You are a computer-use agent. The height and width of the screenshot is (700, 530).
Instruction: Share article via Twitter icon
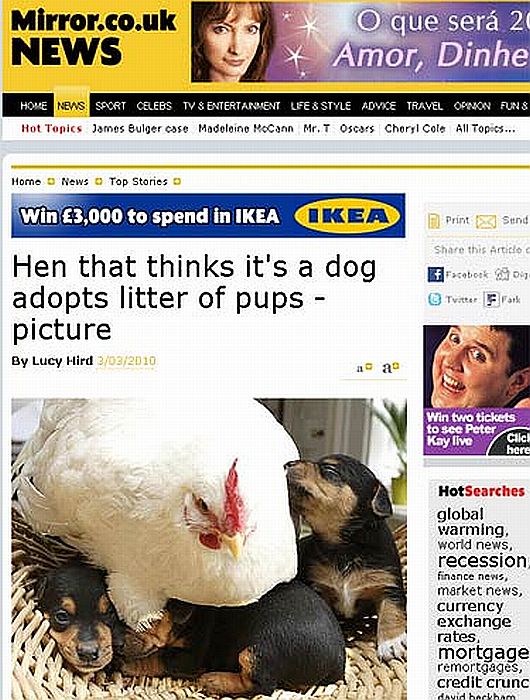click(435, 299)
